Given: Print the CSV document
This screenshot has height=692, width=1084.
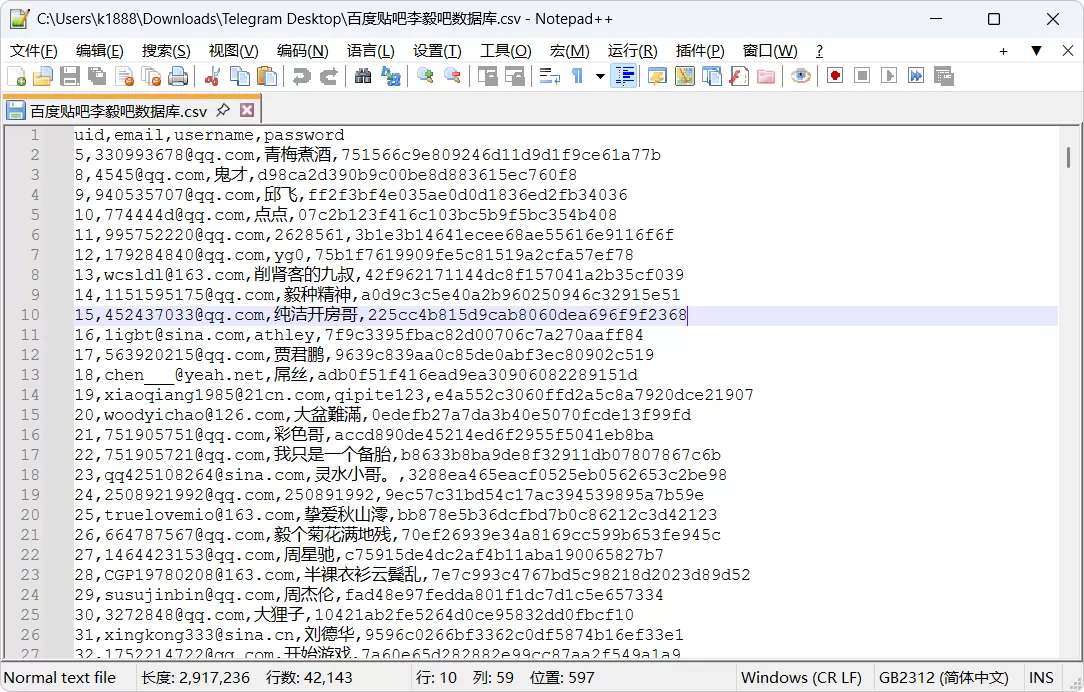Looking at the screenshot, I should (180, 75).
